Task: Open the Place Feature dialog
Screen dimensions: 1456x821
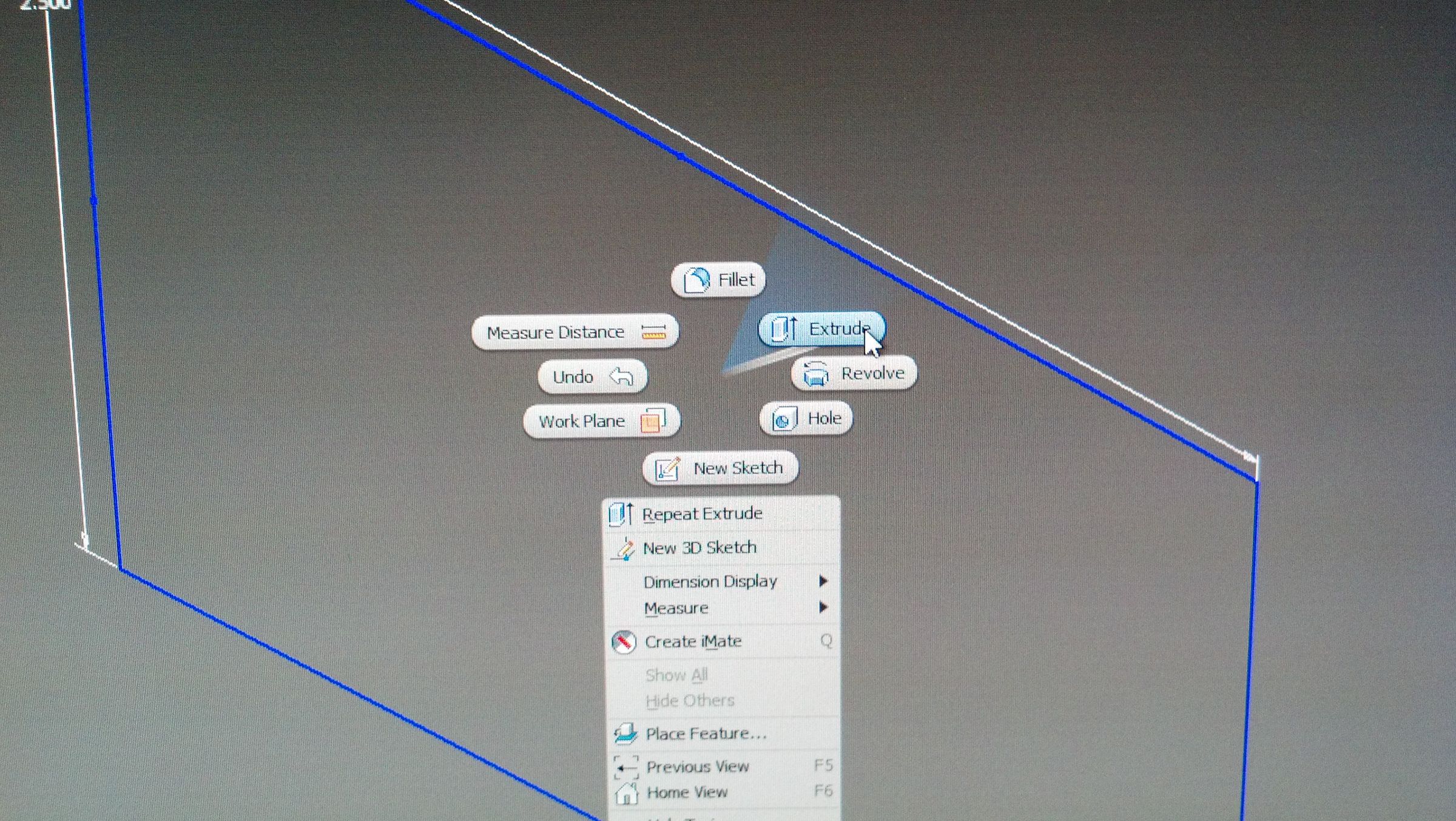Action: tap(706, 733)
